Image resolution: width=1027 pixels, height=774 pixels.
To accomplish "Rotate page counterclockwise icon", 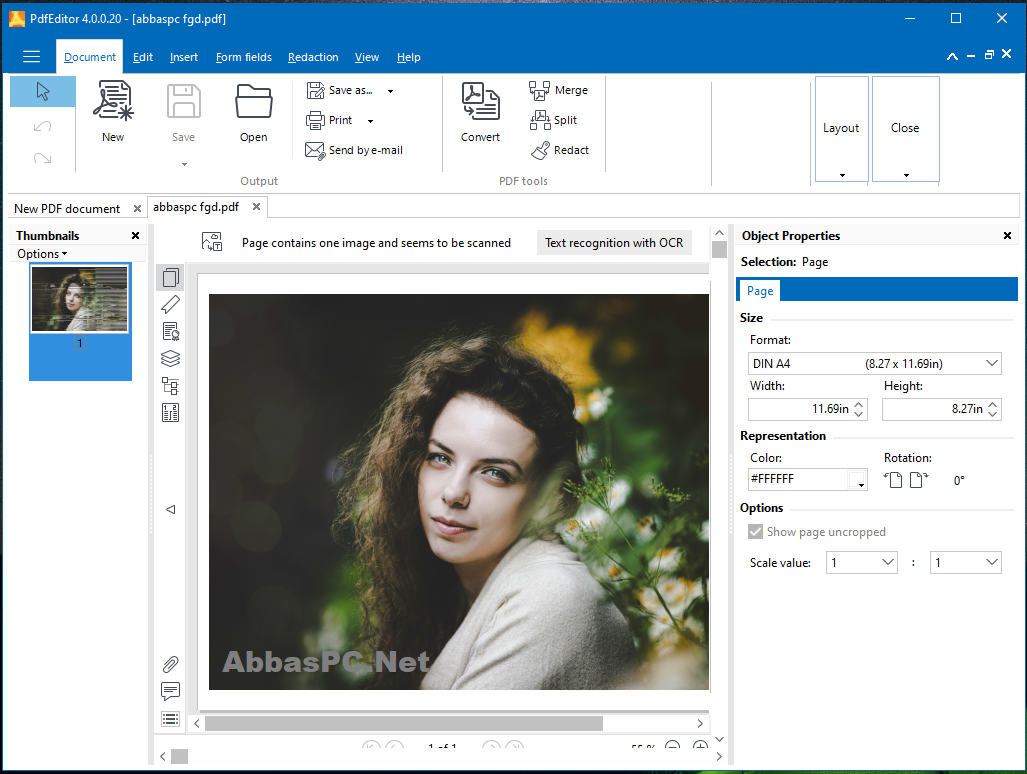I will (x=893, y=480).
